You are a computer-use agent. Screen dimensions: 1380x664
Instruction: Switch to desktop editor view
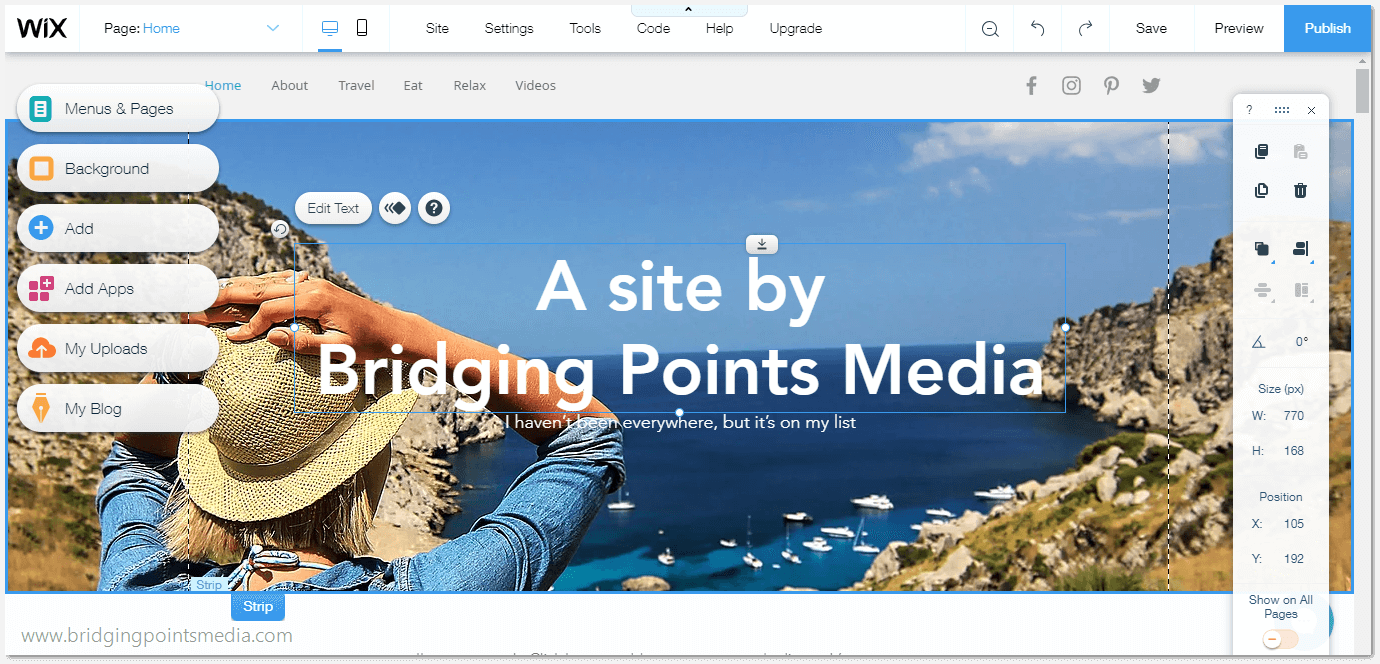pos(330,28)
